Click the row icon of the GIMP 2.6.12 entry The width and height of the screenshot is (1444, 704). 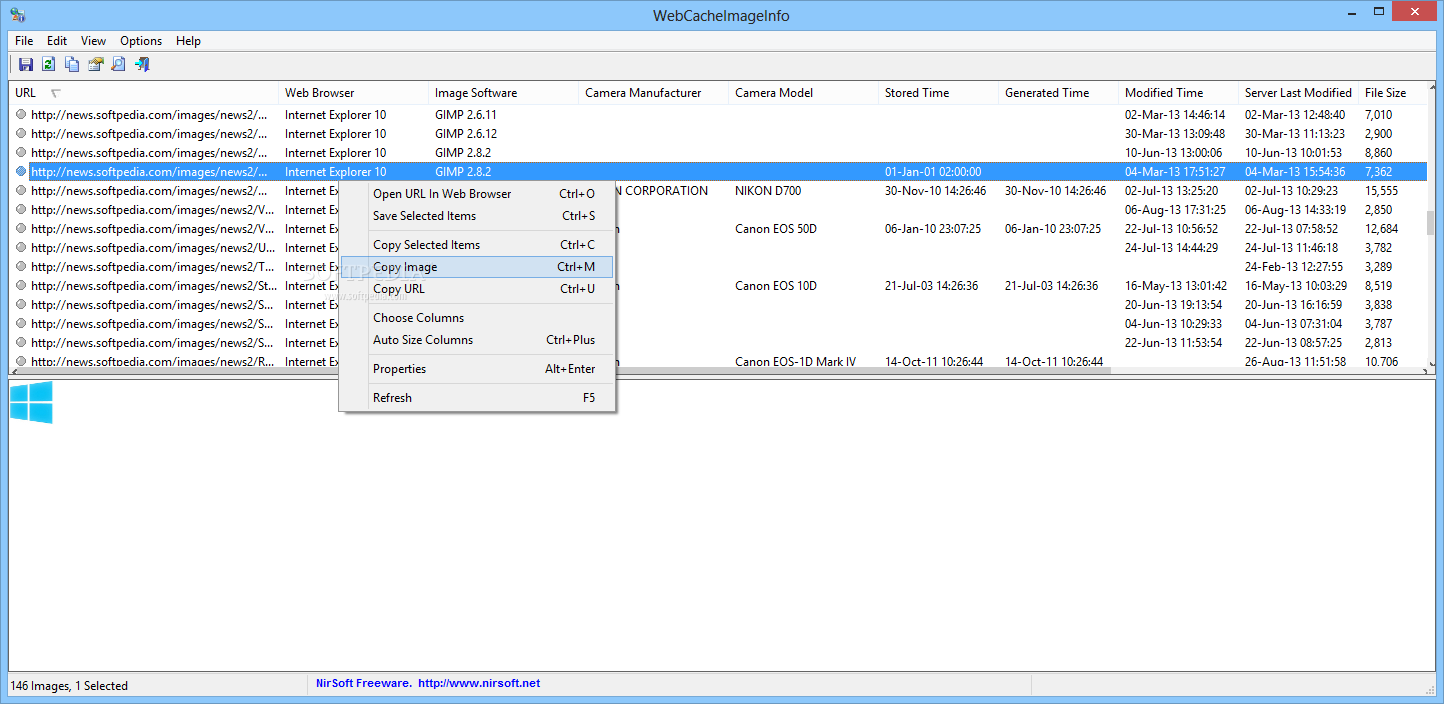coord(21,134)
